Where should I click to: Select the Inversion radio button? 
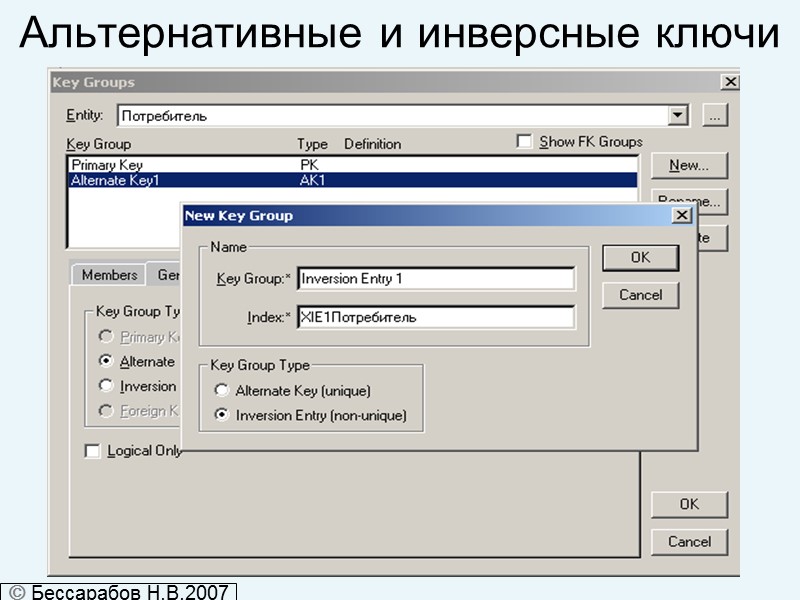(x=106, y=386)
